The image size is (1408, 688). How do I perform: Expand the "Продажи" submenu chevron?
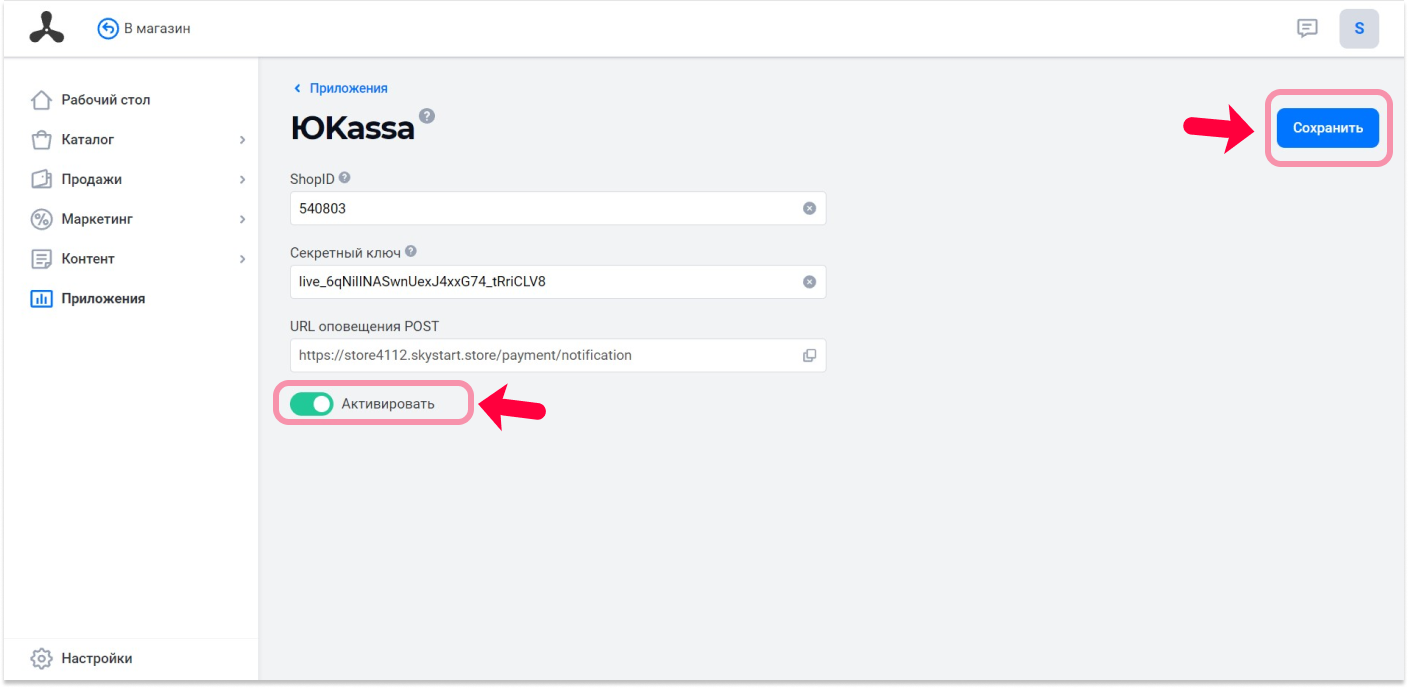tap(242, 179)
